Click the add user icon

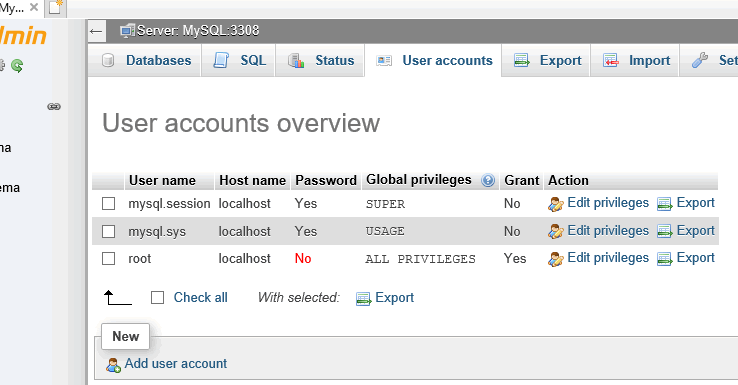(113, 365)
